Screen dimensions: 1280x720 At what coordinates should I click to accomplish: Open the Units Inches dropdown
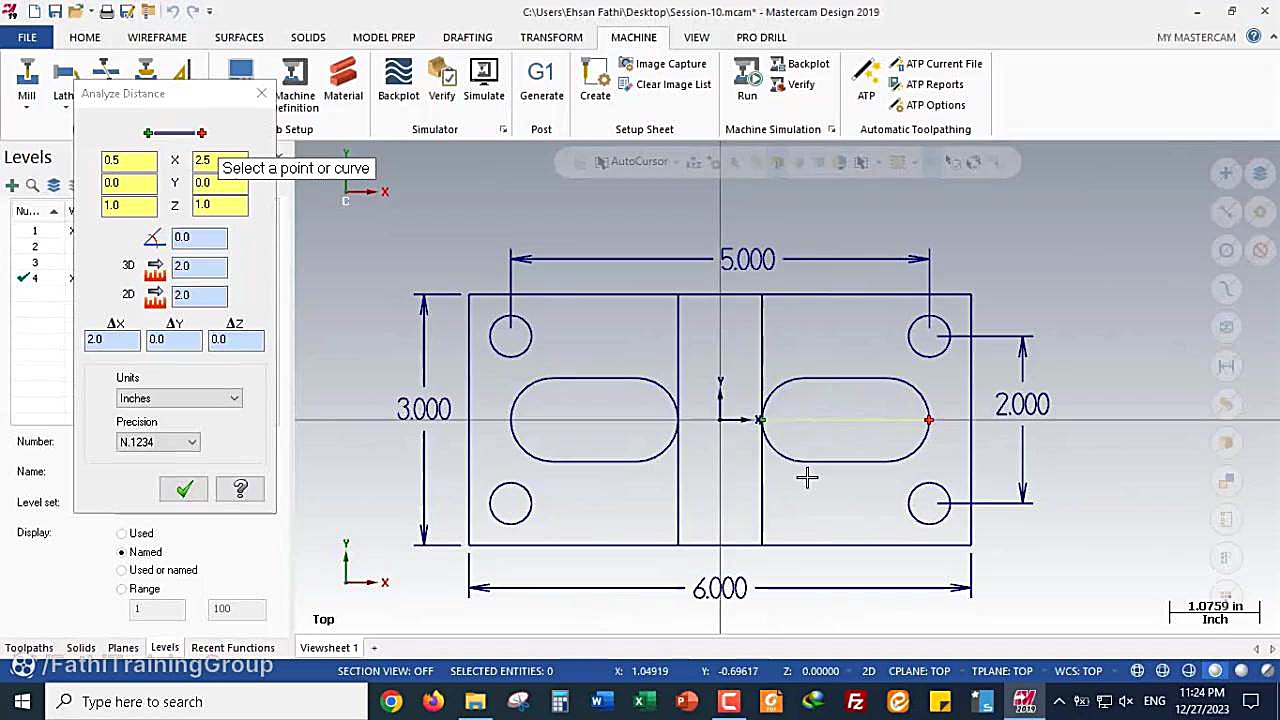179,398
